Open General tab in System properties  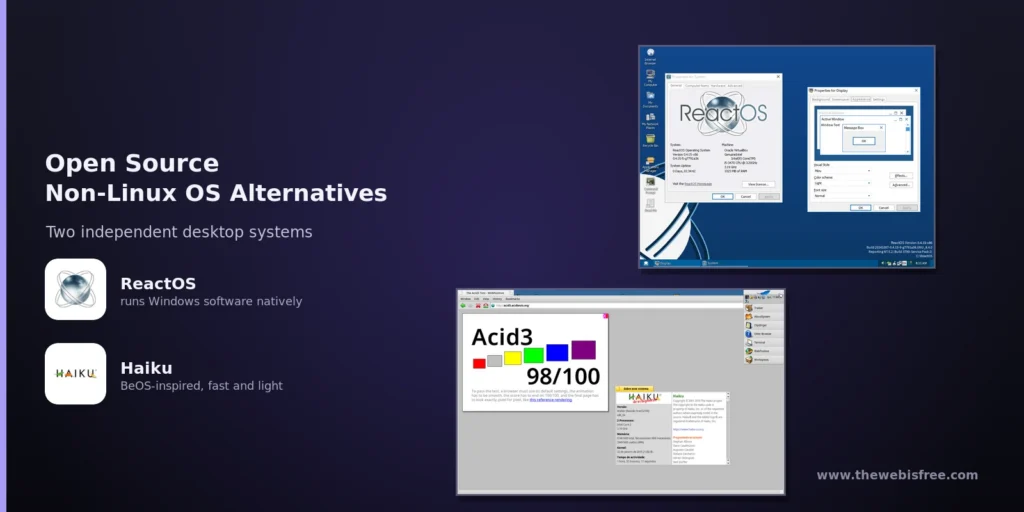pyautogui.click(x=676, y=86)
